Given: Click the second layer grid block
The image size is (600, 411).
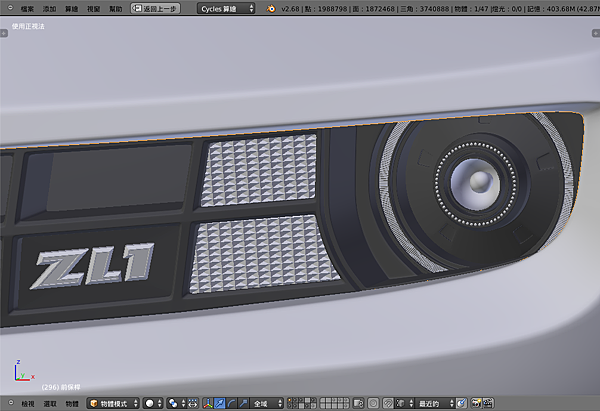Looking at the screenshot, I should pos(335,403).
